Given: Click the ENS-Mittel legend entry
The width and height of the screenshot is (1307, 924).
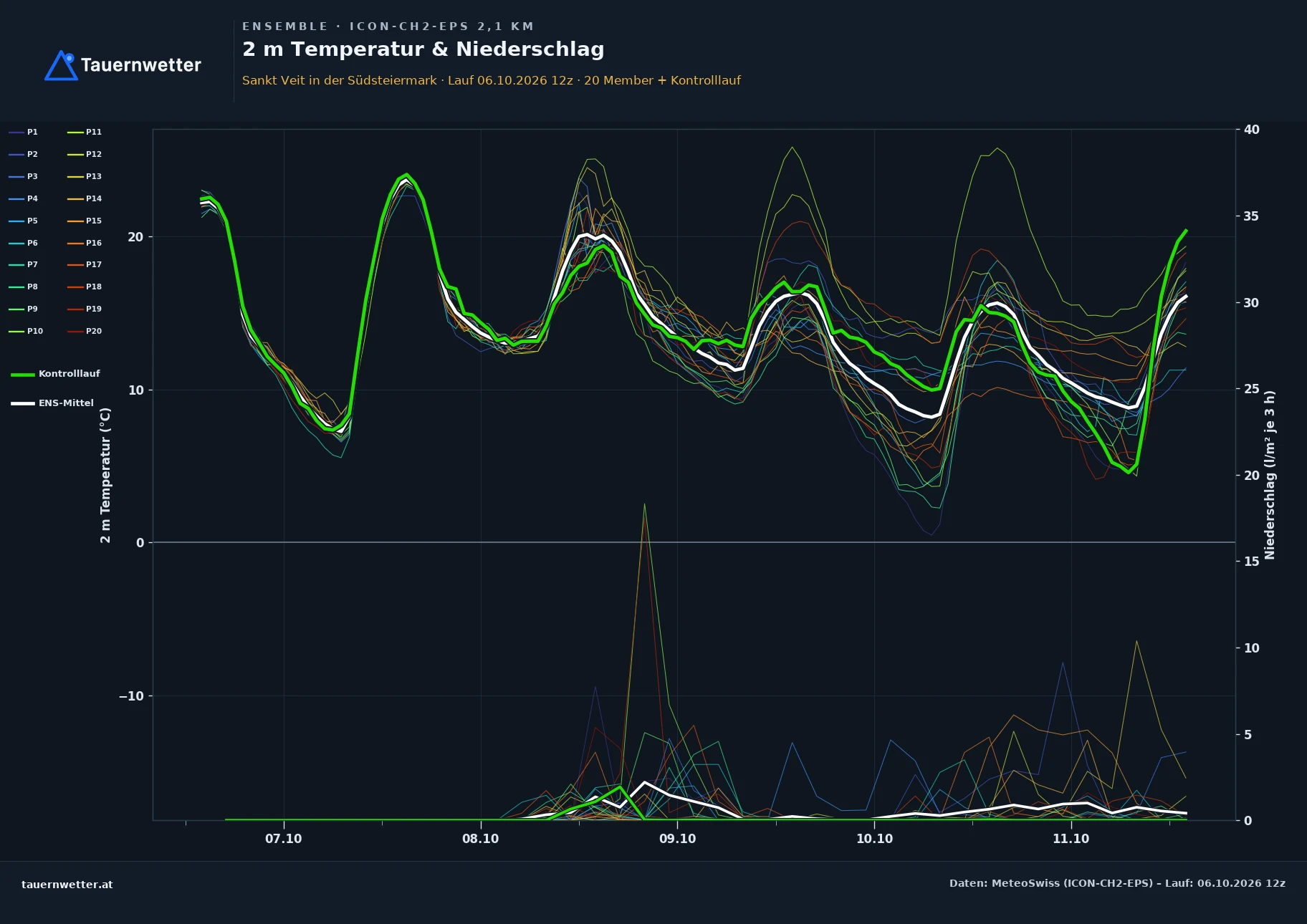Looking at the screenshot, I should (x=52, y=403).
